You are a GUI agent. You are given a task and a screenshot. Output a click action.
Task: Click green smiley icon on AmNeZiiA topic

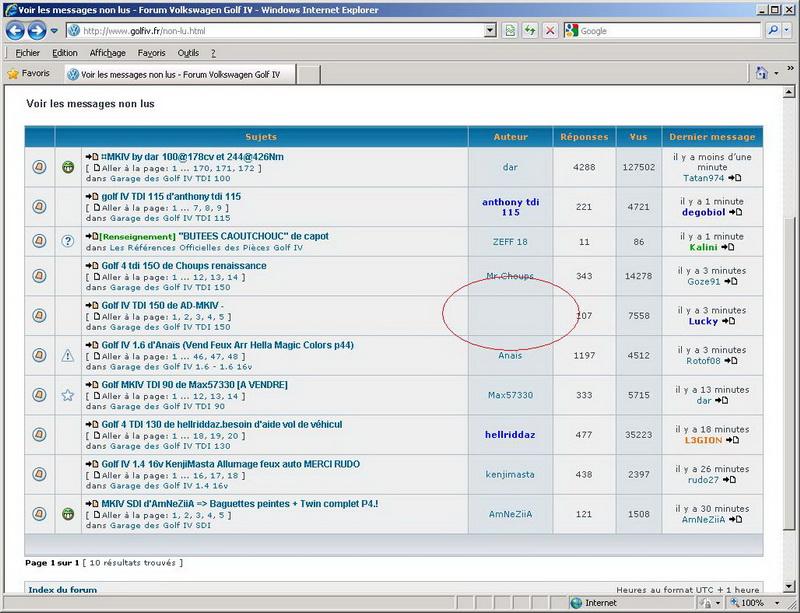(68, 513)
